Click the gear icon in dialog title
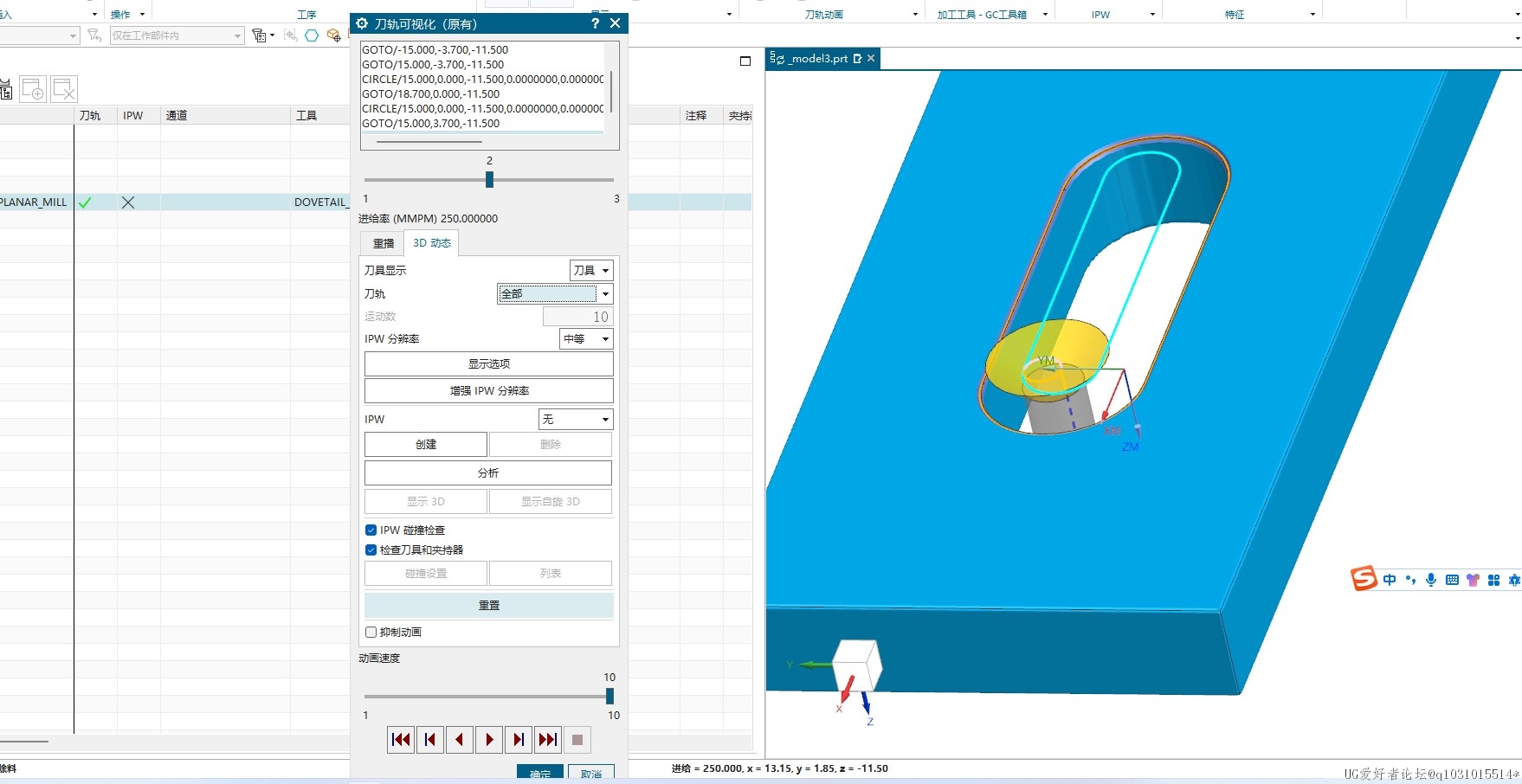 tap(362, 23)
